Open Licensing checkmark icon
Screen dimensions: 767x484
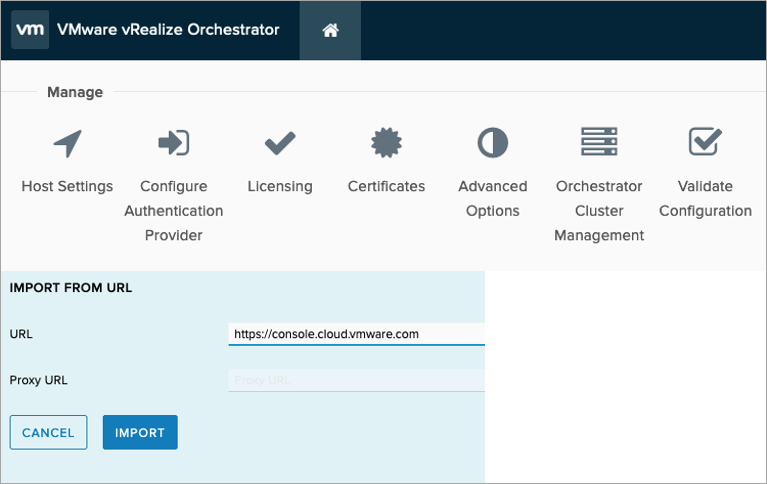coord(280,143)
